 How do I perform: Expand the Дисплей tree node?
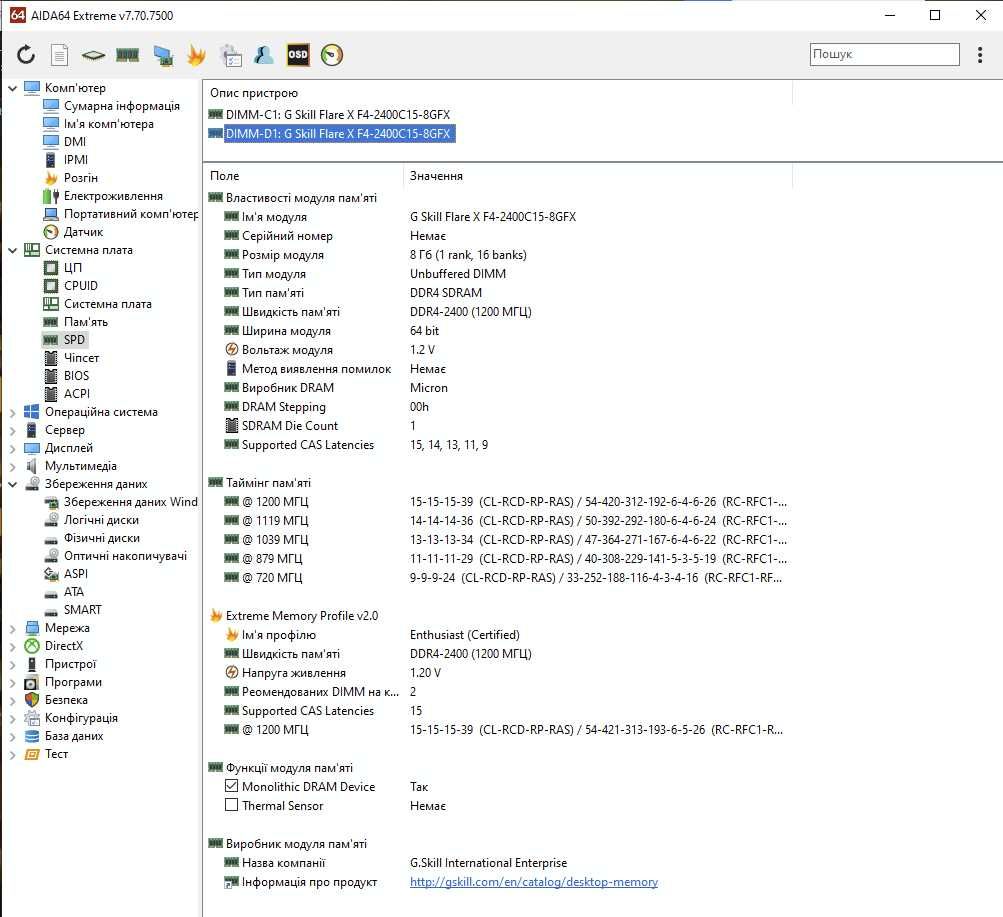12,448
